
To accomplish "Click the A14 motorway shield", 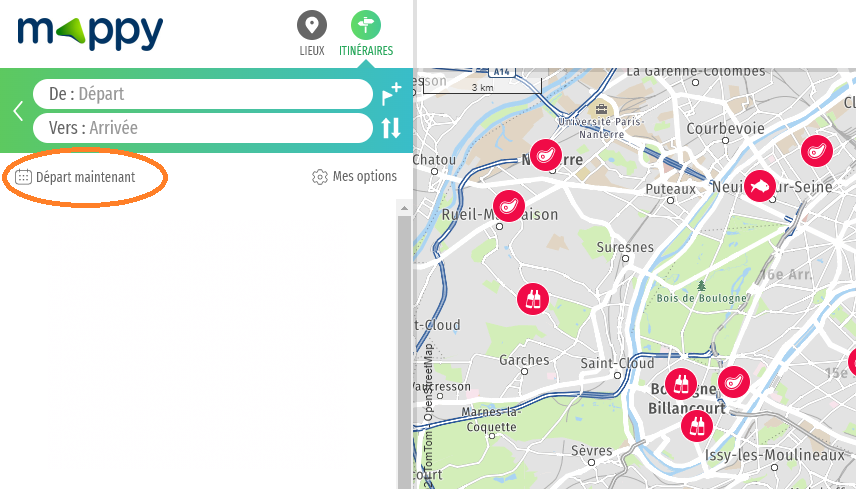I will 501,71.
